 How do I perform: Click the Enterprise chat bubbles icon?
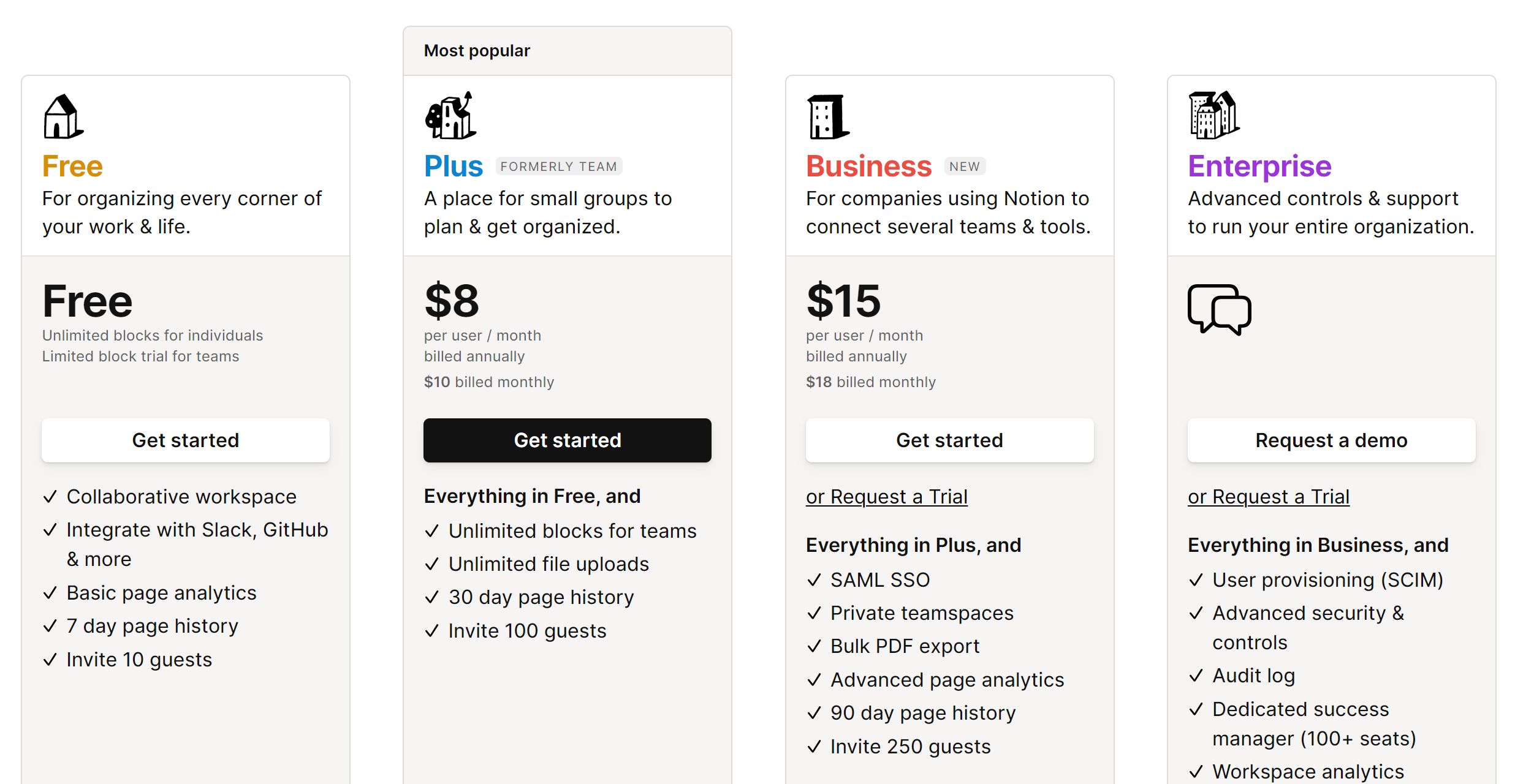pyautogui.click(x=1220, y=309)
